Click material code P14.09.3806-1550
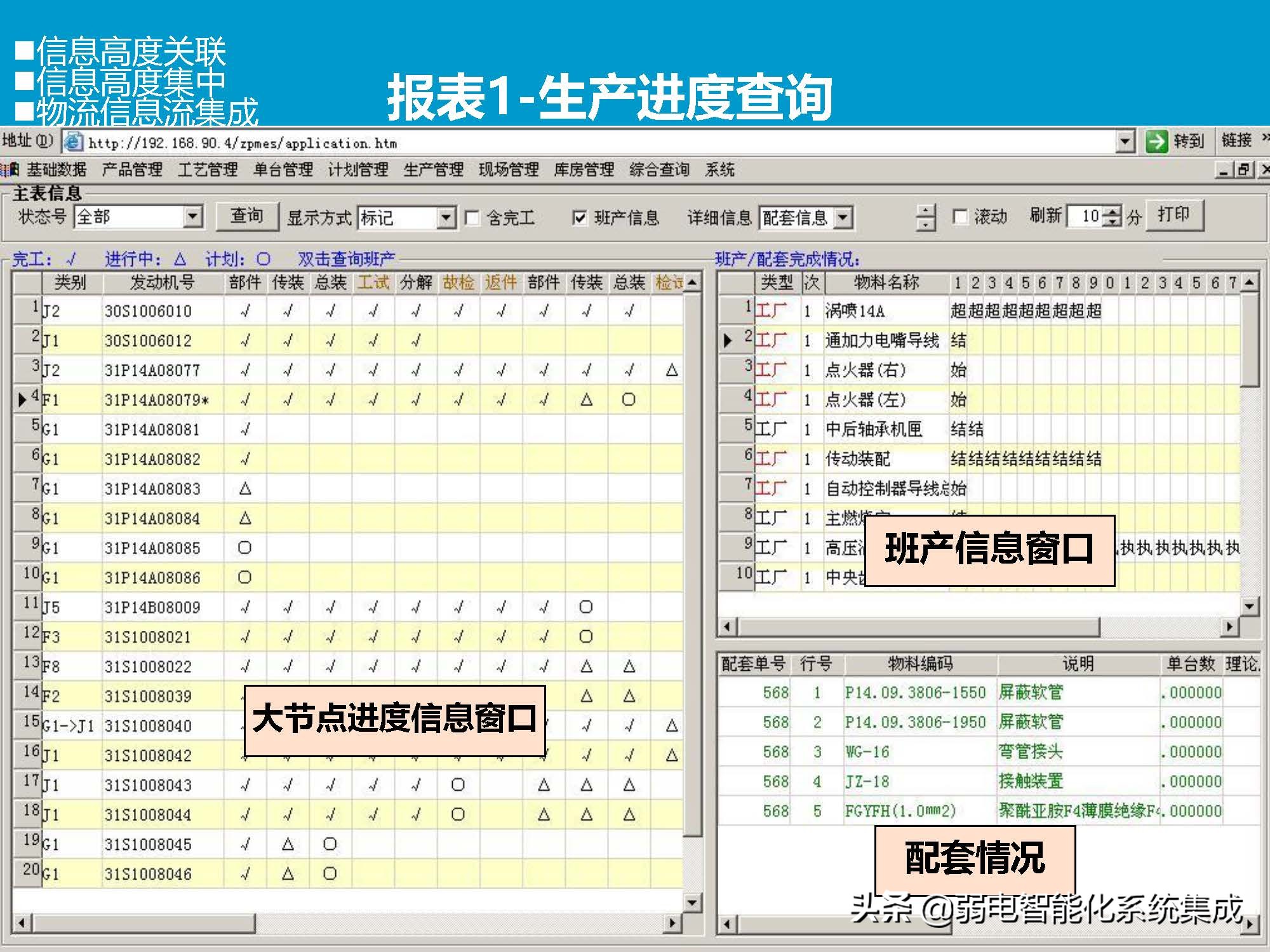Image resolution: width=1270 pixels, height=952 pixels. [915, 692]
